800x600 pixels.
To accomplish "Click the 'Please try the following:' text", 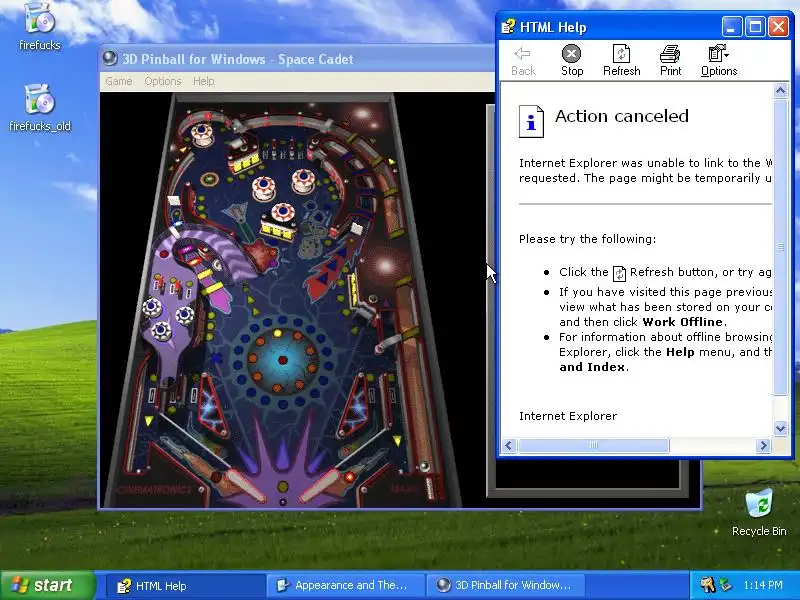I will click(x=587, y=239).
